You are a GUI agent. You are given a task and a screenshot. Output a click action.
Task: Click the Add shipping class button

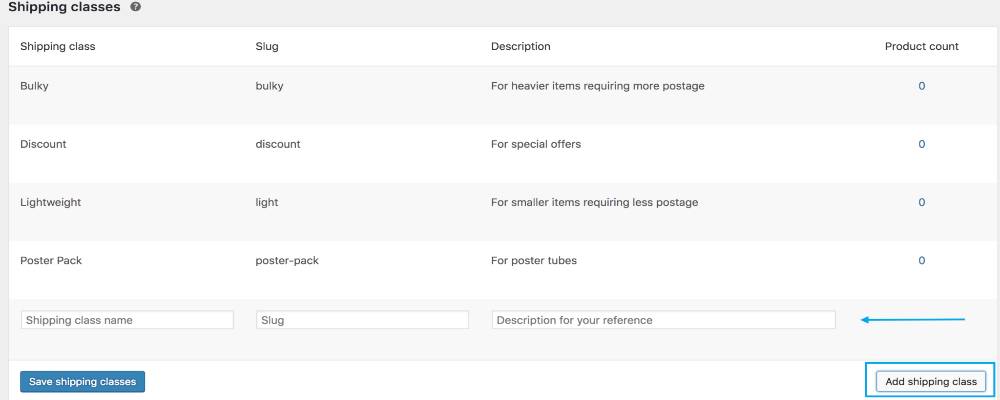click(x=930, y=381)
